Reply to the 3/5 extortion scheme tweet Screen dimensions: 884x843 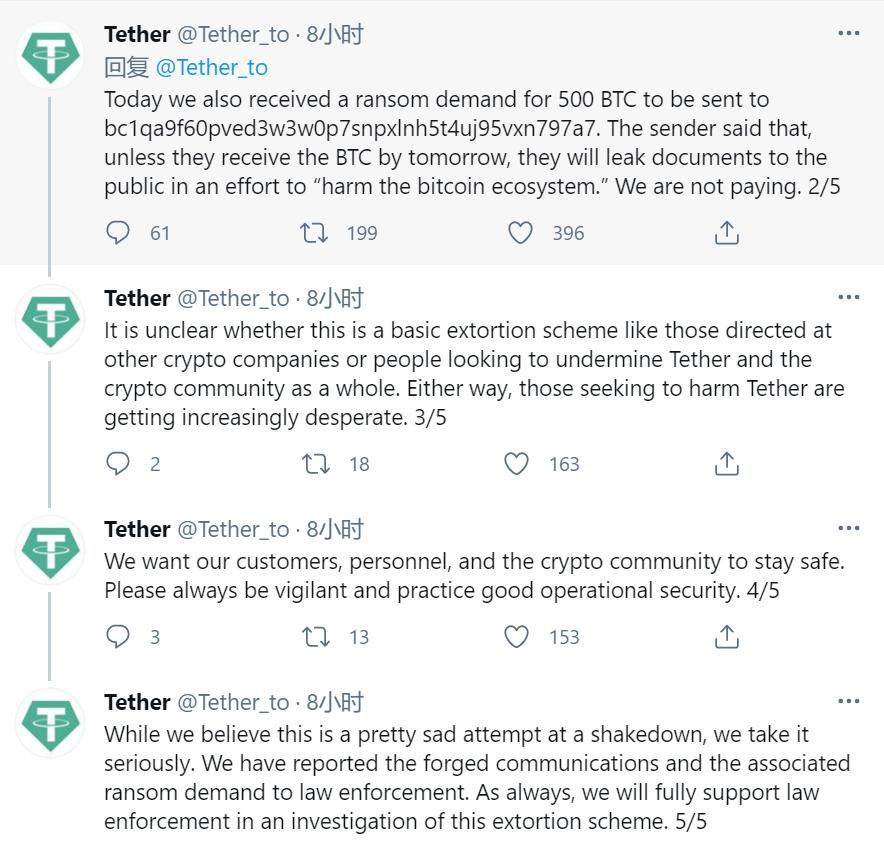click(118, 464)
